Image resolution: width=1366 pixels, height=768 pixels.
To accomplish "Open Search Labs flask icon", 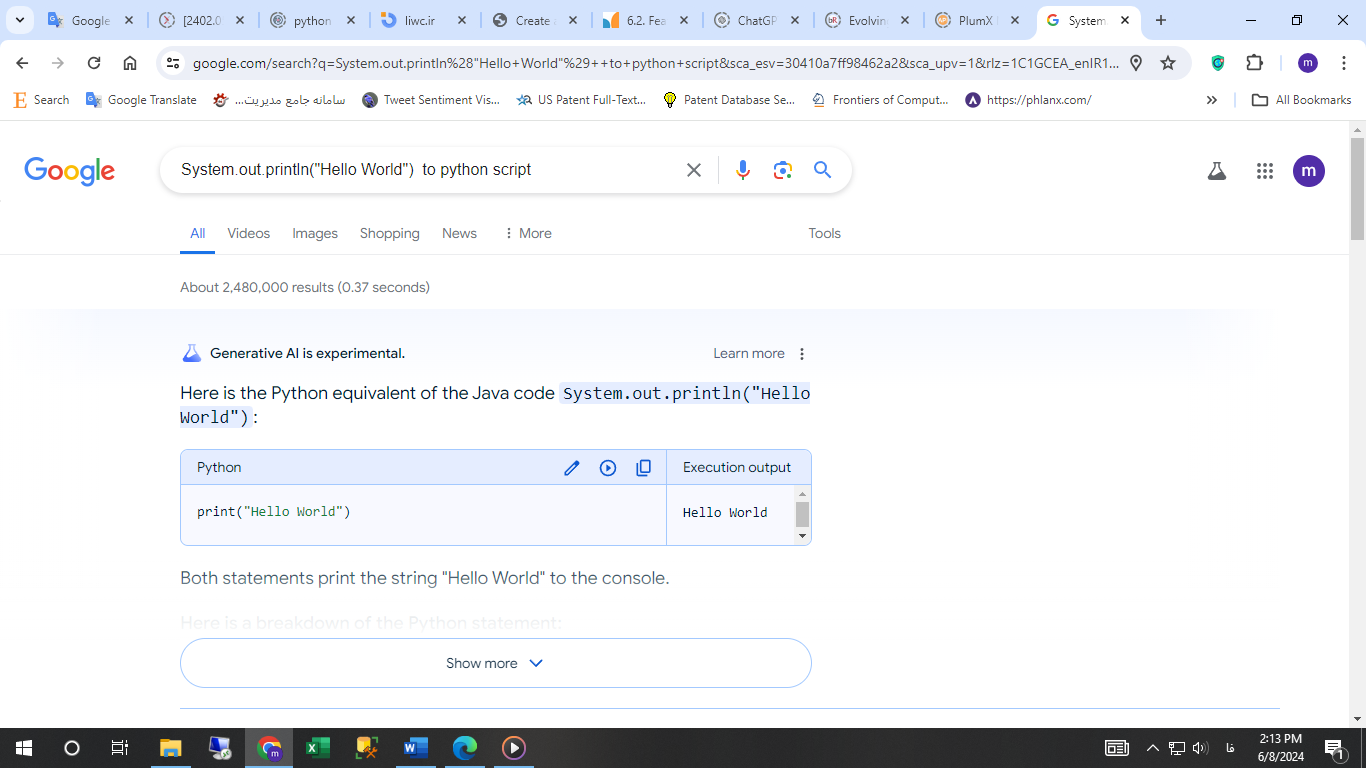I will (1217, 171).
